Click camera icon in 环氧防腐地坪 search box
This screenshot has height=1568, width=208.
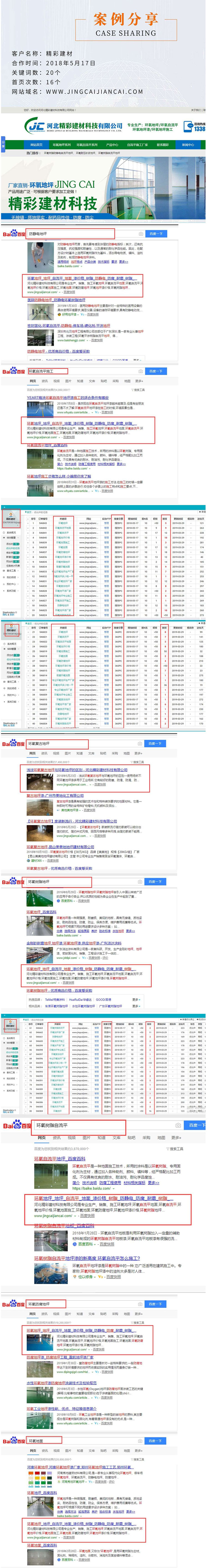click(x=140, y=1304)
